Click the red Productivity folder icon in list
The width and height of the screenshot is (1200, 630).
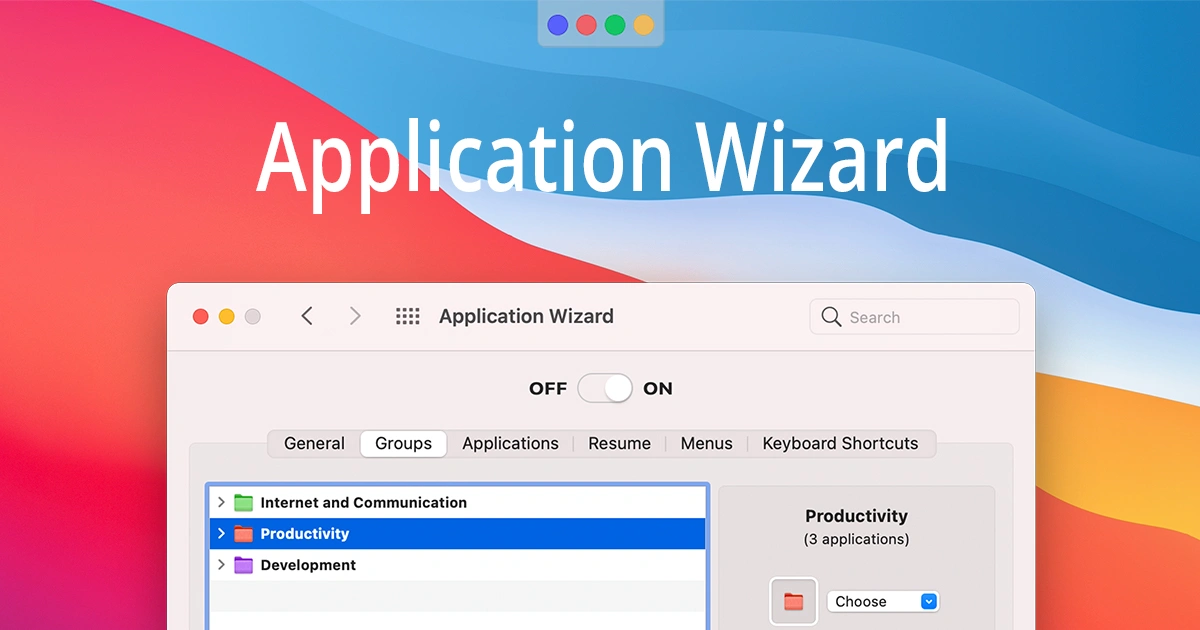point(243,533)
